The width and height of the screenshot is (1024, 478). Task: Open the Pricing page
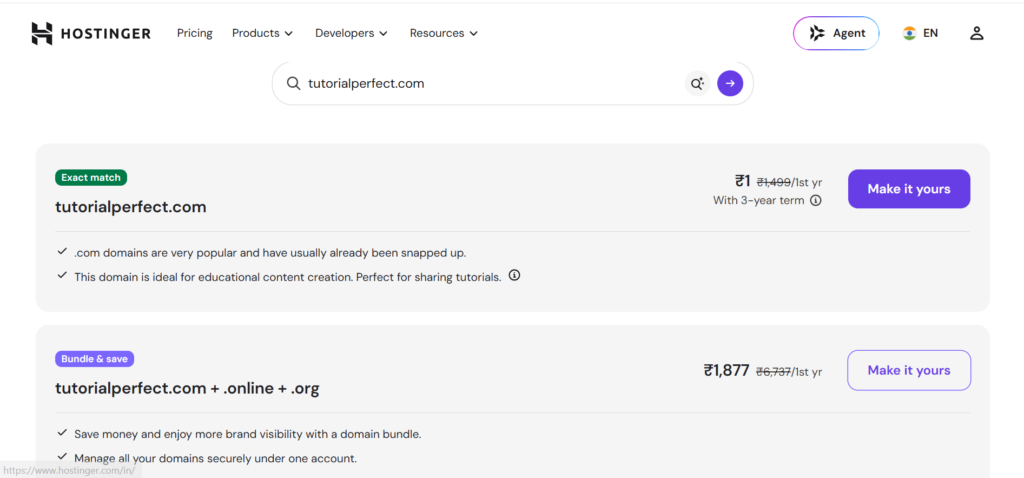195,33
